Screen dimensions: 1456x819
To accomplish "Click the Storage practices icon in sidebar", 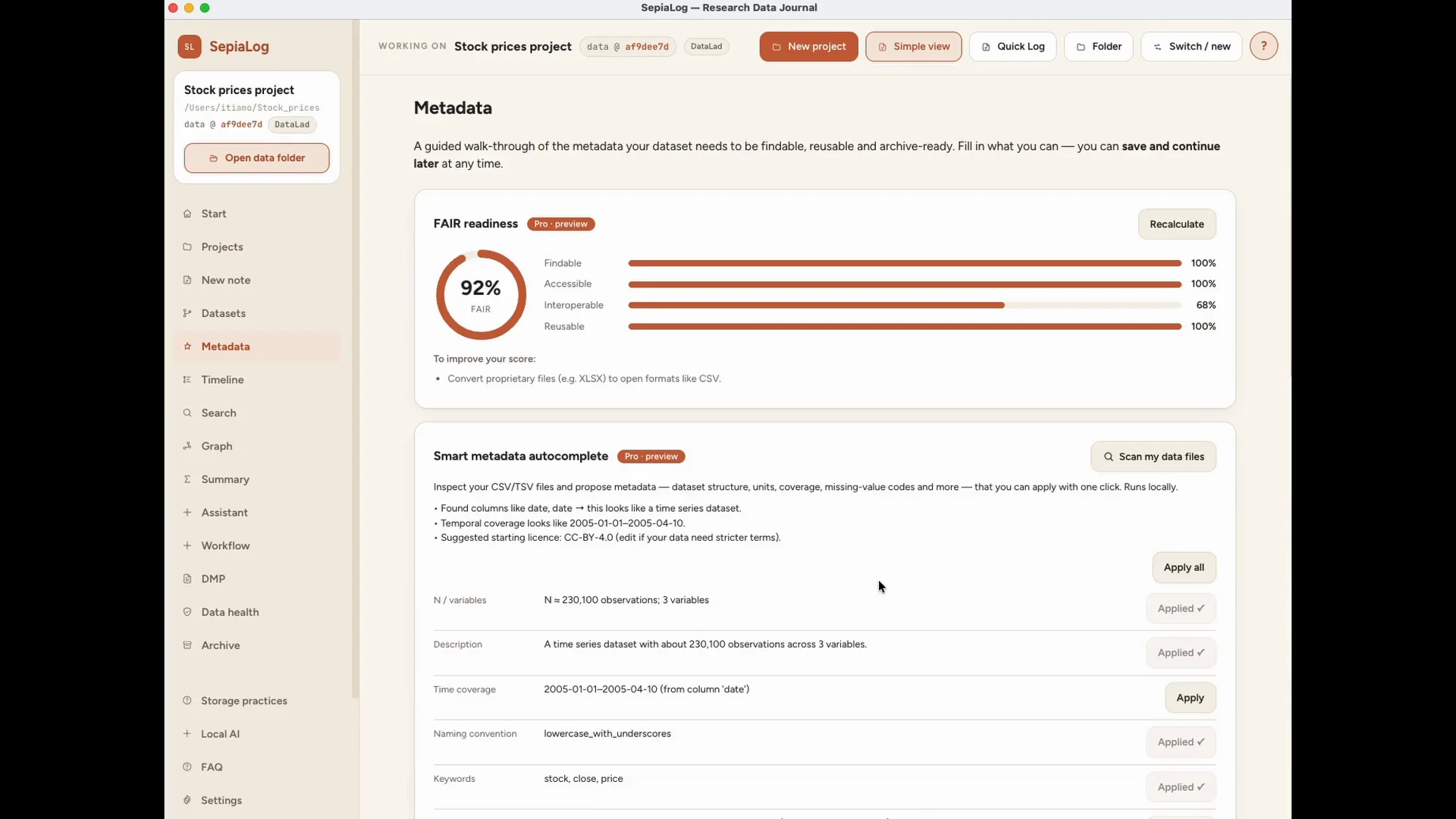I will coord(187,701).
